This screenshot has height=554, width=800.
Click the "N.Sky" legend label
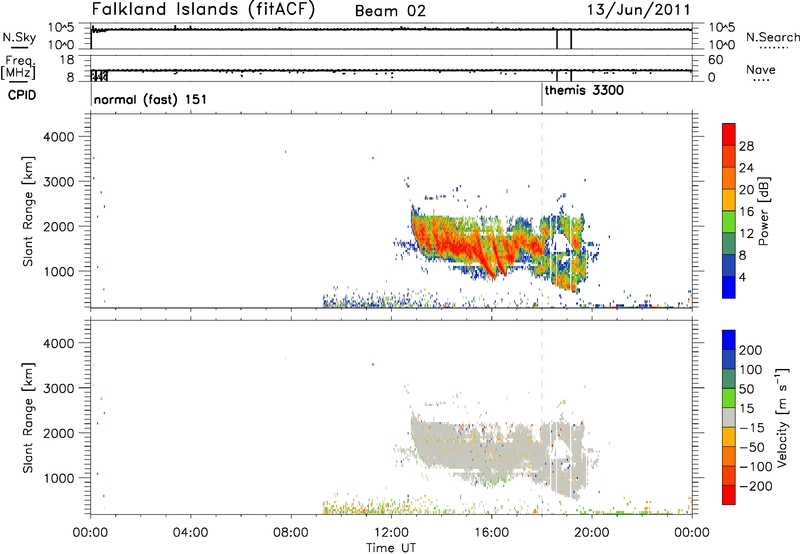pos(19,37)
